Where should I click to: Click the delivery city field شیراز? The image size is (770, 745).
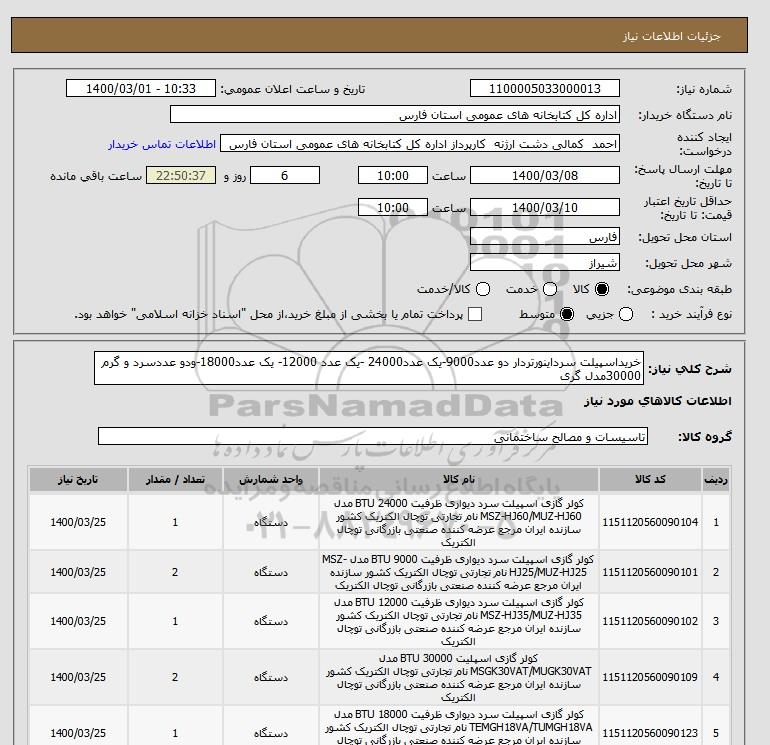545,263
